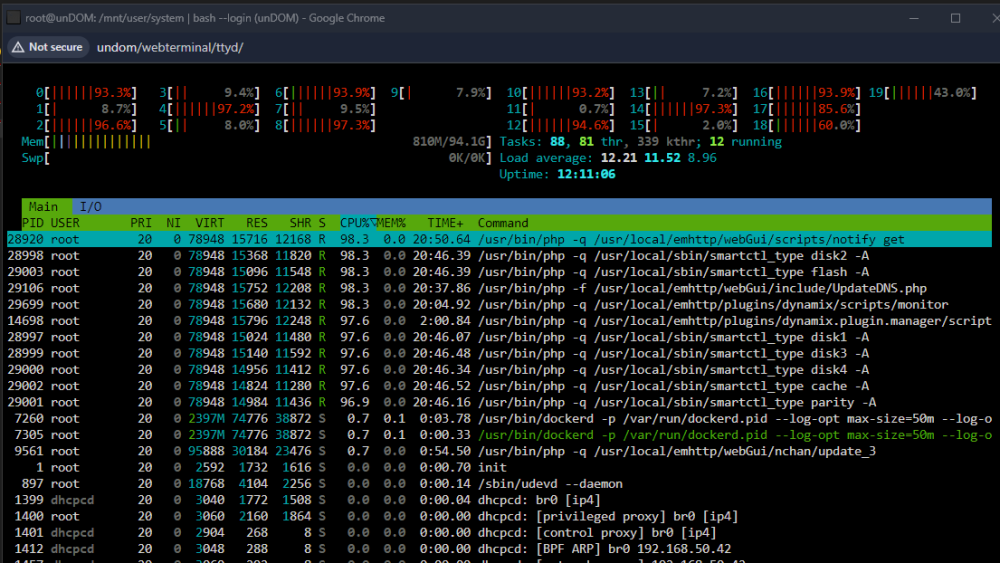
Task: Select process 14698 dynamix.plugin.manager row
Action: click(499, 321)
